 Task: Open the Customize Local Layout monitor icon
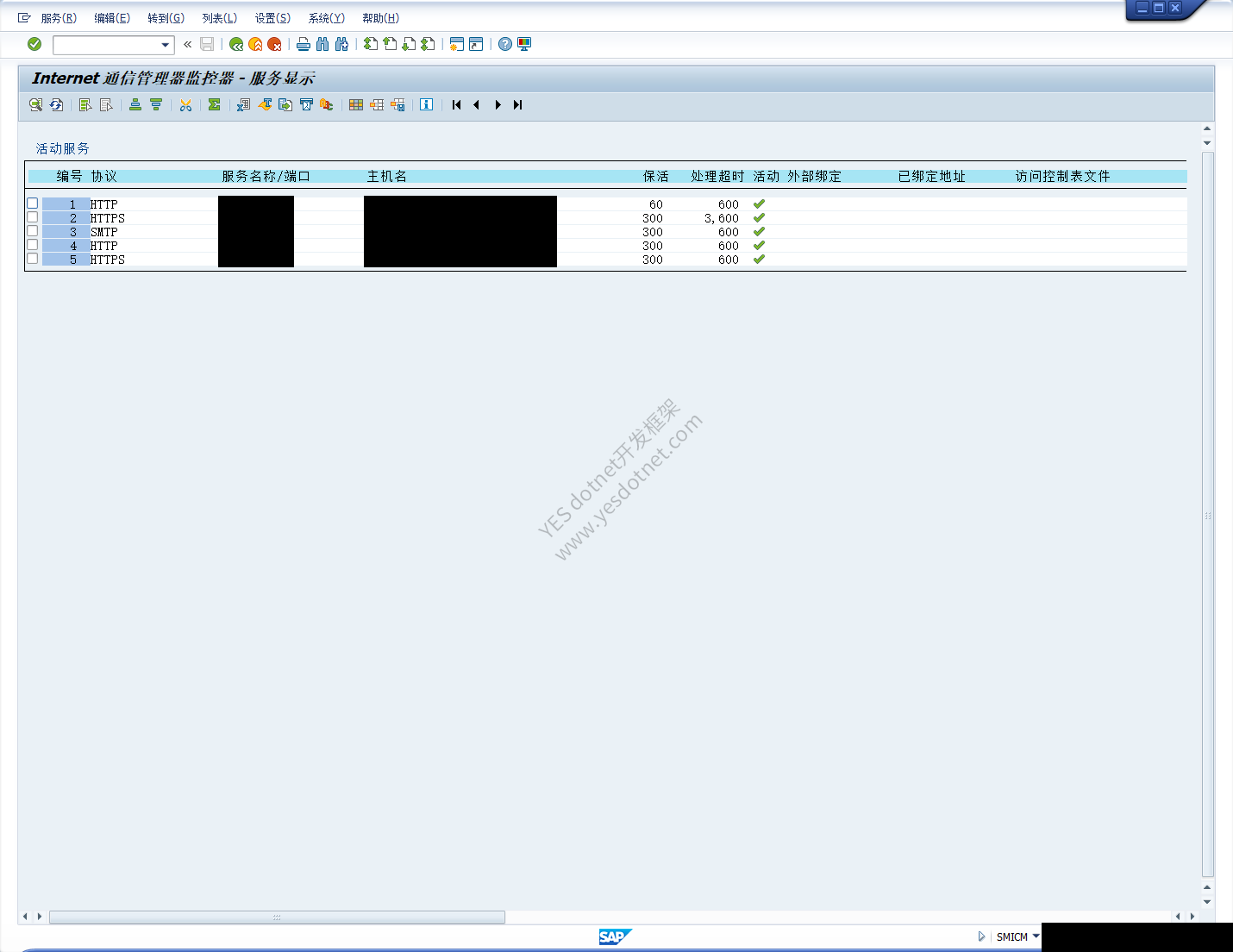click(524, 44)
